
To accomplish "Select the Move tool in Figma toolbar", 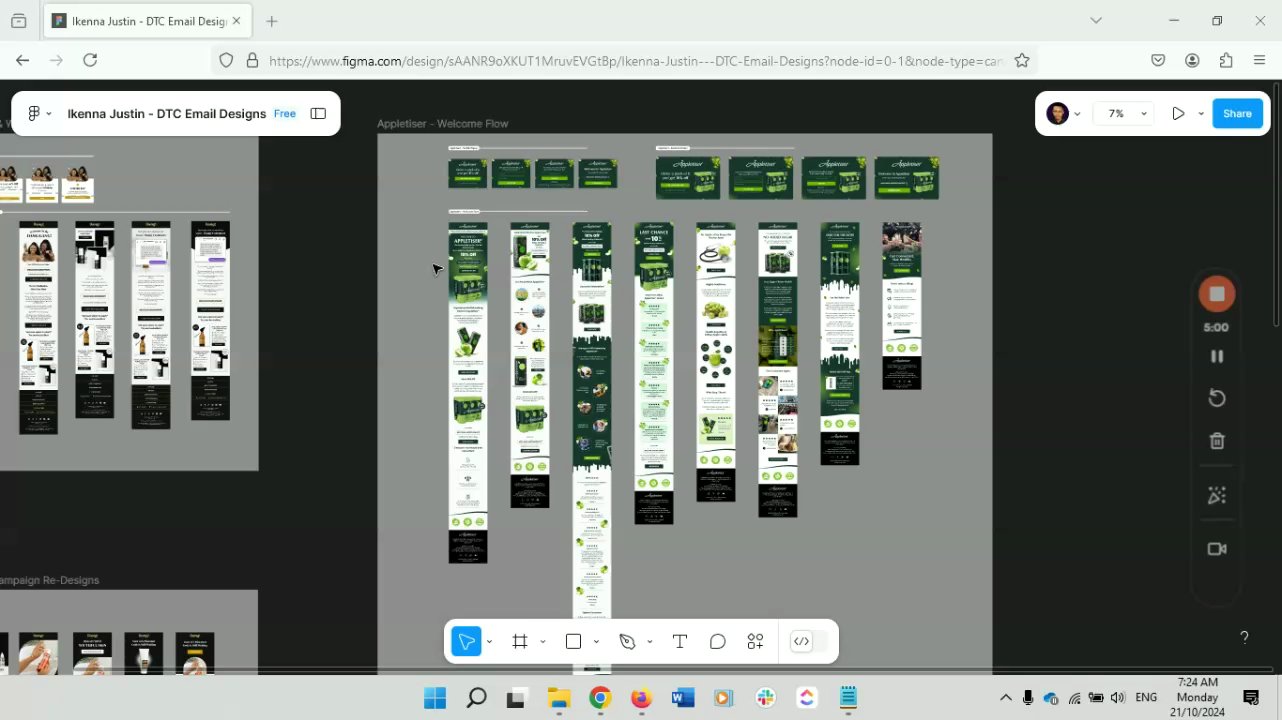I will coord(466,642).
